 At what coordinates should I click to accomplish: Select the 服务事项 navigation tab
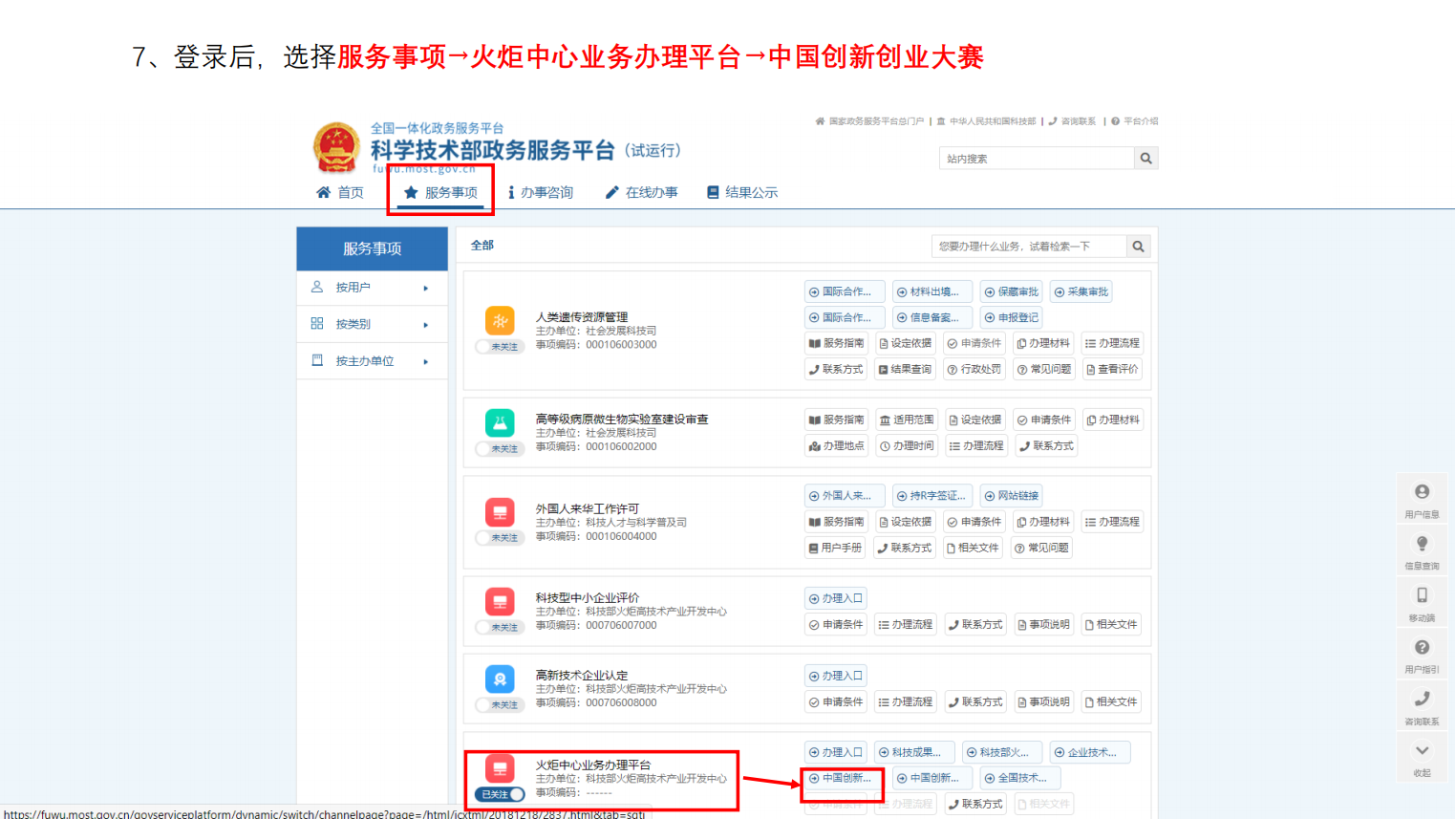click(x=440, y=192)
